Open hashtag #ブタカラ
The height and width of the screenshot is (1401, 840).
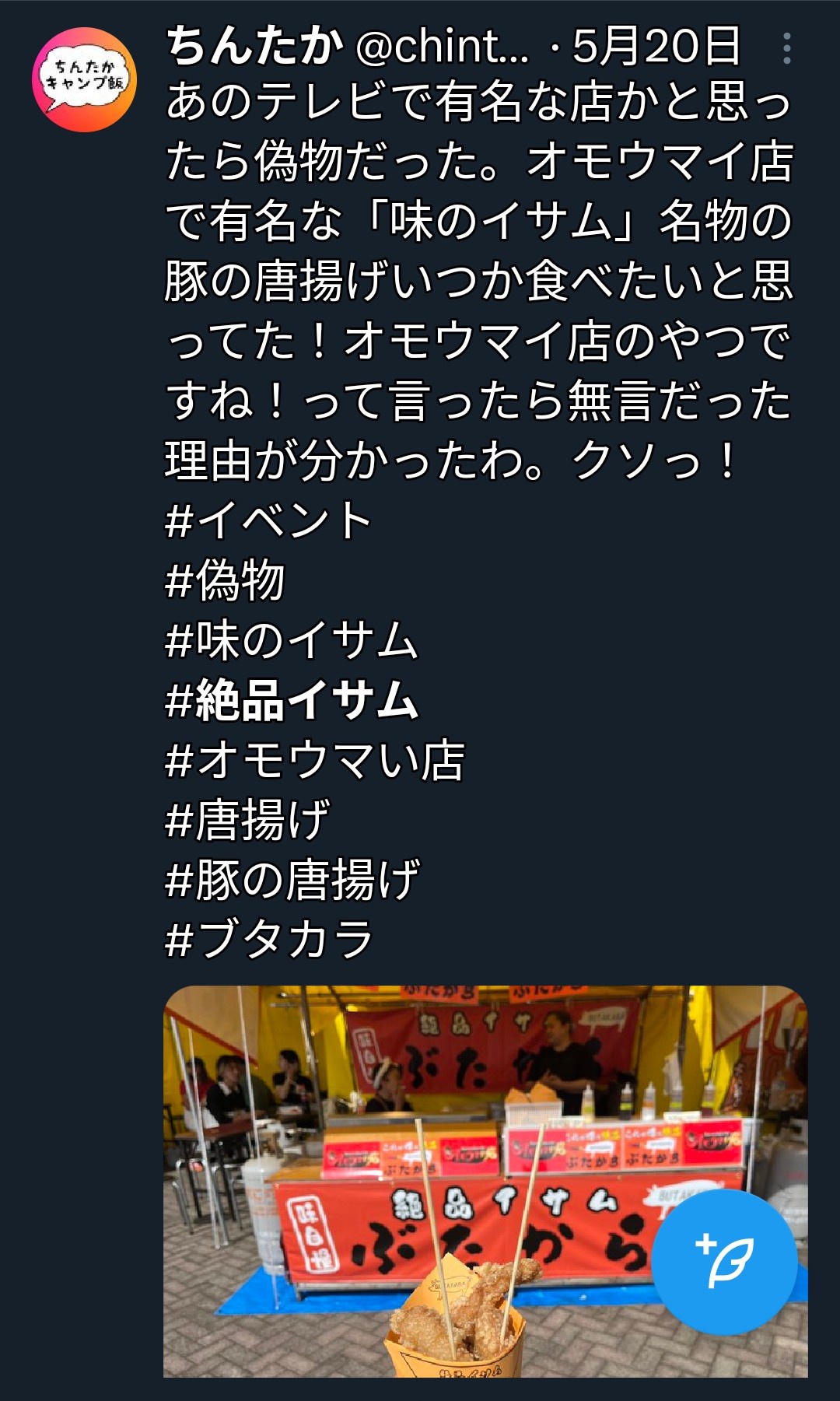[x=269, y=940]
